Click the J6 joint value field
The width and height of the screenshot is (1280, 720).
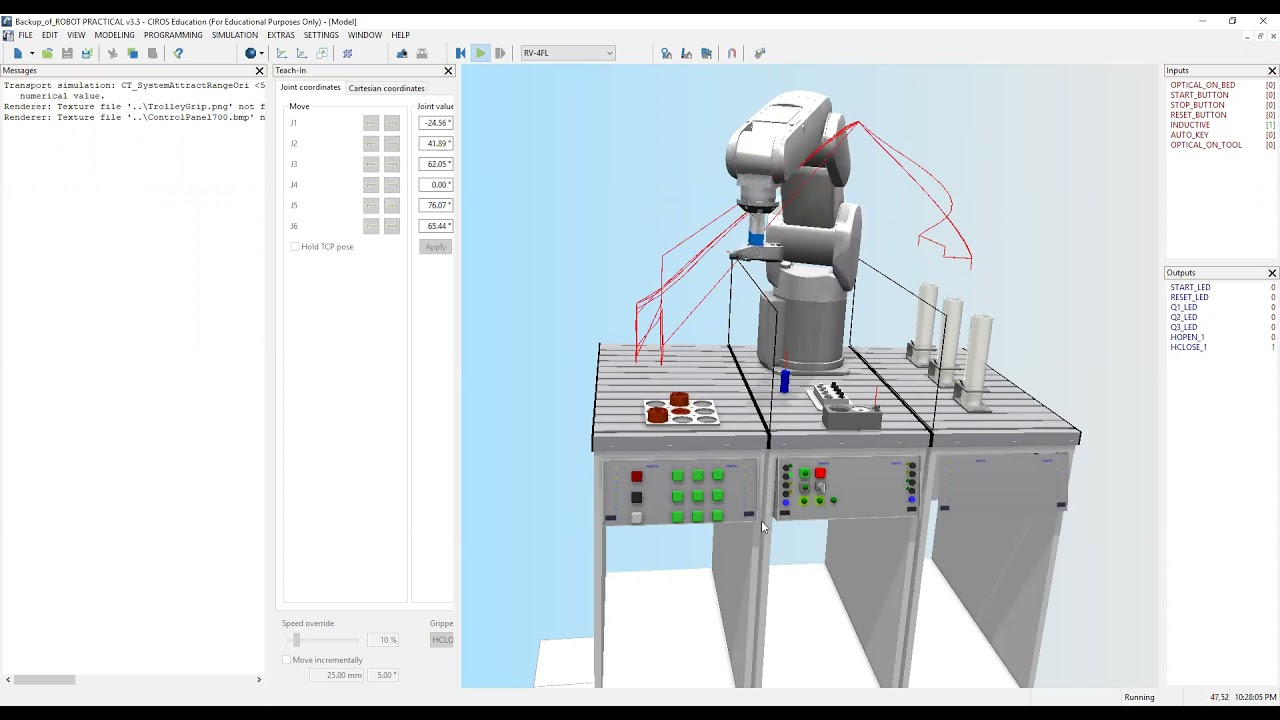[x=436, y=226]
